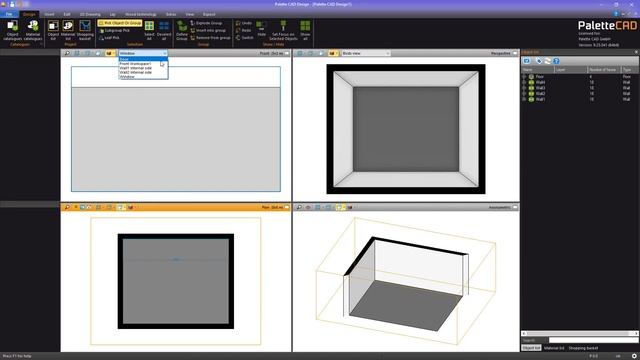
Task: Open the Object list
Action: [x=53, y=30]
